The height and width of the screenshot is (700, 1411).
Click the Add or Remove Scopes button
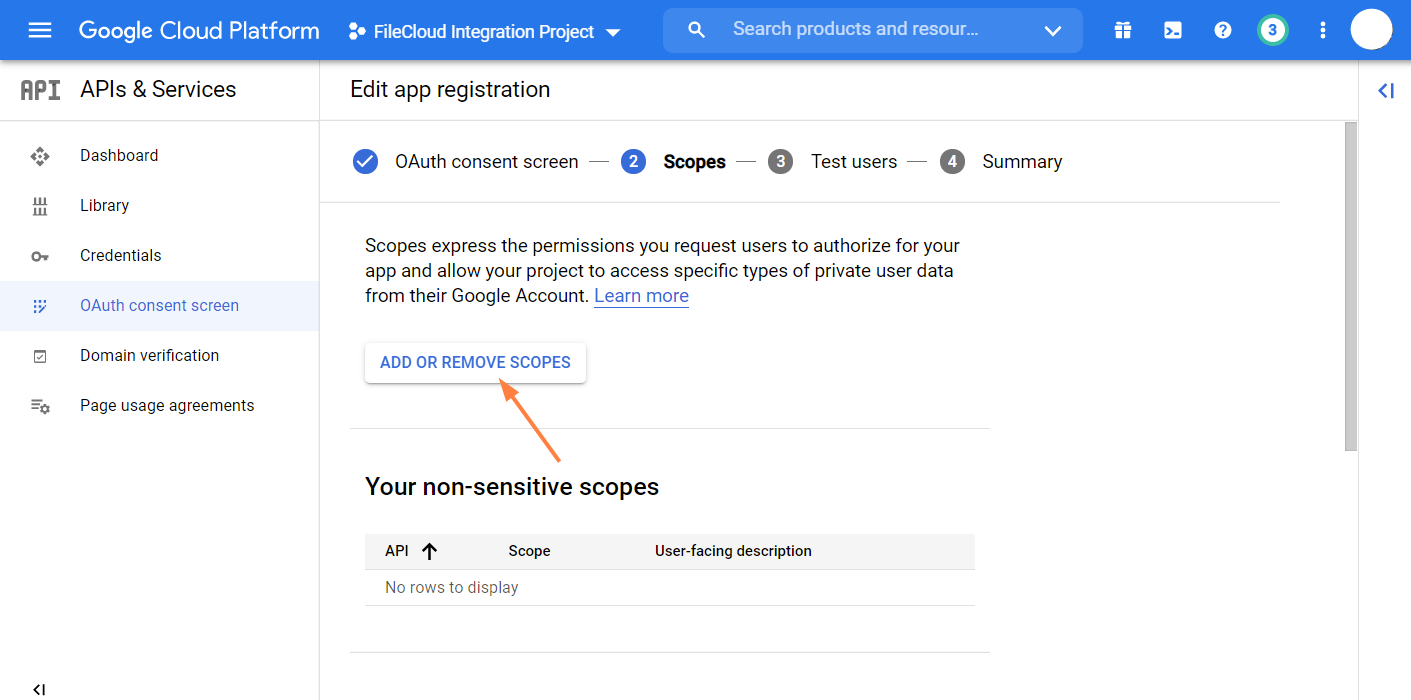pos(475,363)
